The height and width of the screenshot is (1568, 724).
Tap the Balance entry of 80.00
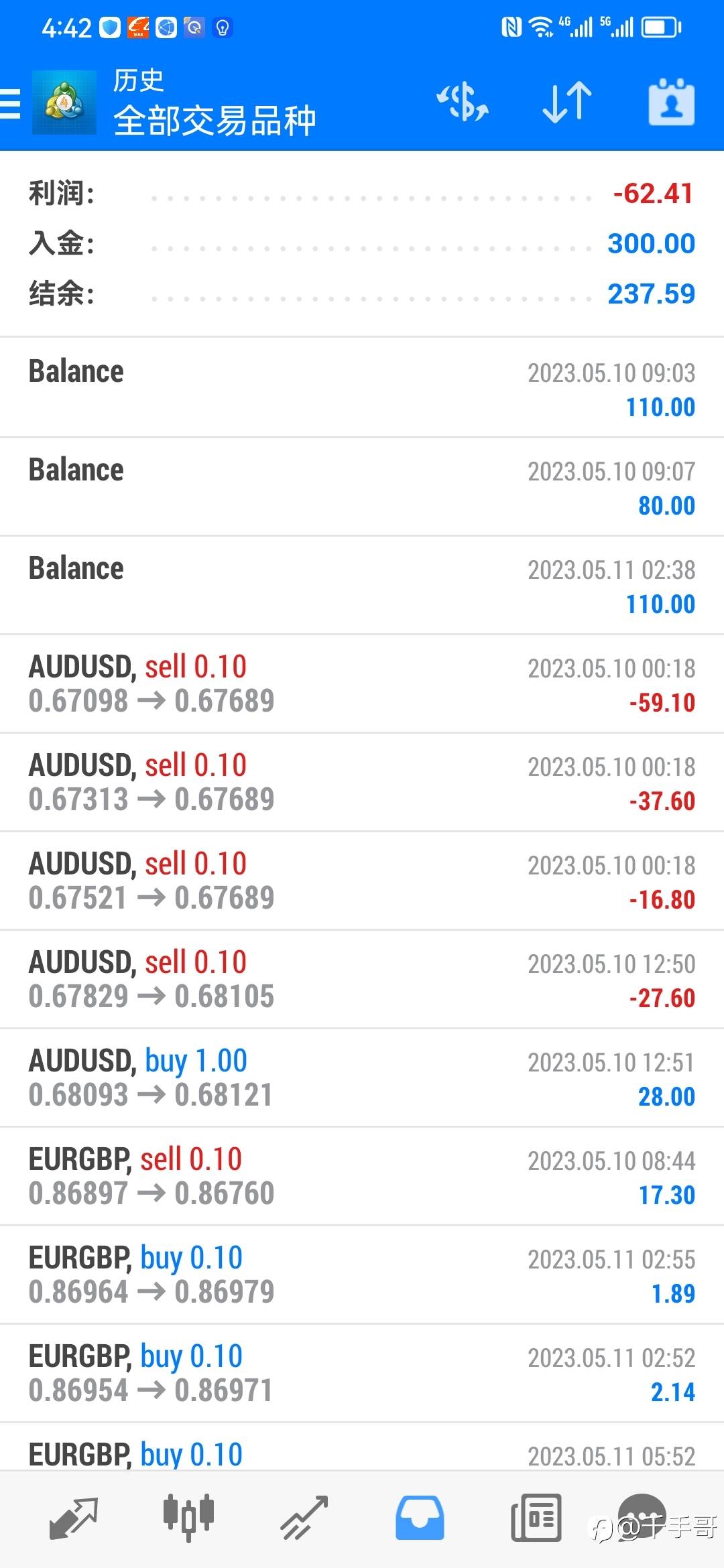pyautogui.click(x=362, y=487)
